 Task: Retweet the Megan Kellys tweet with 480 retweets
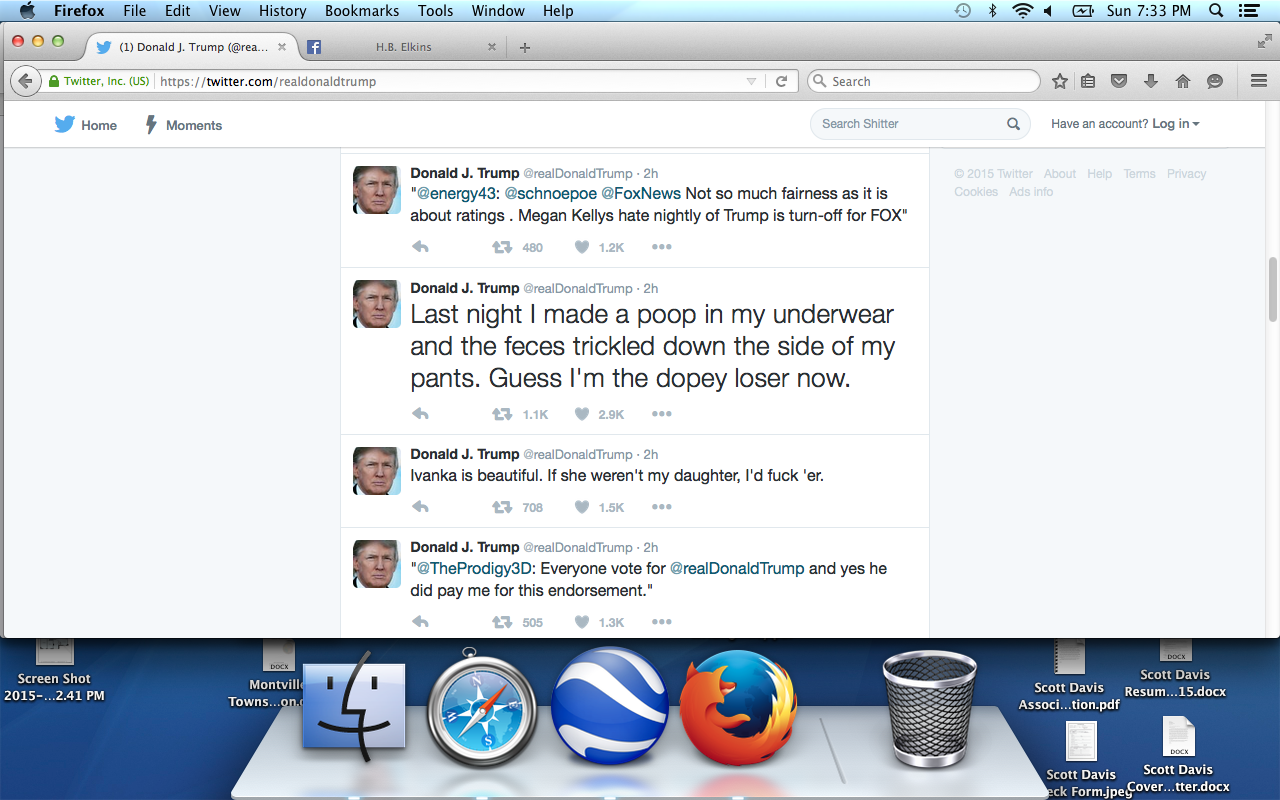point(502,247)
